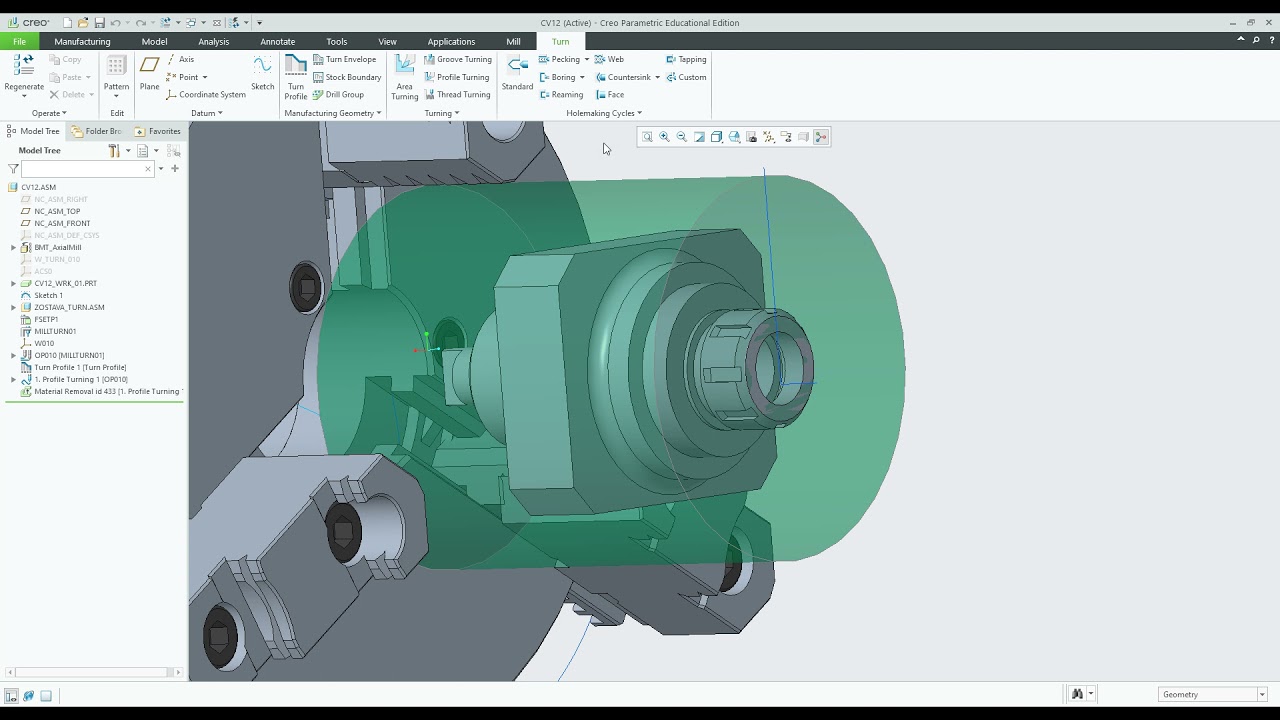Click the Repaint icon in graphics toolbar
The height and width of the screenshot is (720, 1280).
699,137
